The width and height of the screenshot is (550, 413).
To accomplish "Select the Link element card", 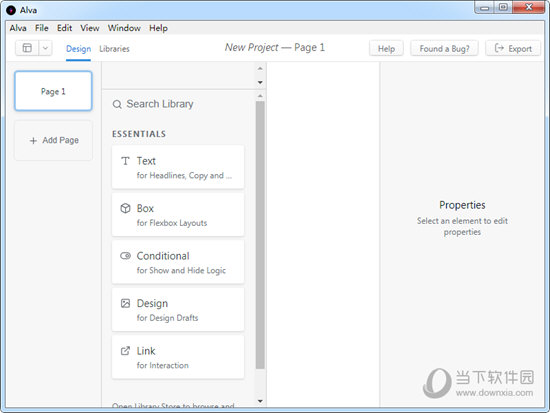I will [178, 357].
